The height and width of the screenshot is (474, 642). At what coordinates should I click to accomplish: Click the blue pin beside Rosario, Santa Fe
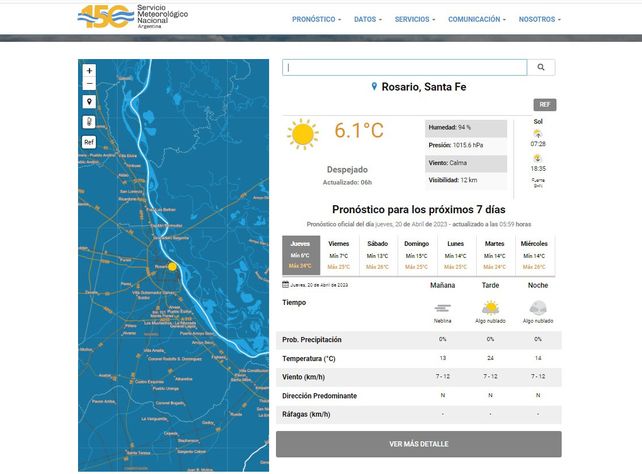click(374, 86)
